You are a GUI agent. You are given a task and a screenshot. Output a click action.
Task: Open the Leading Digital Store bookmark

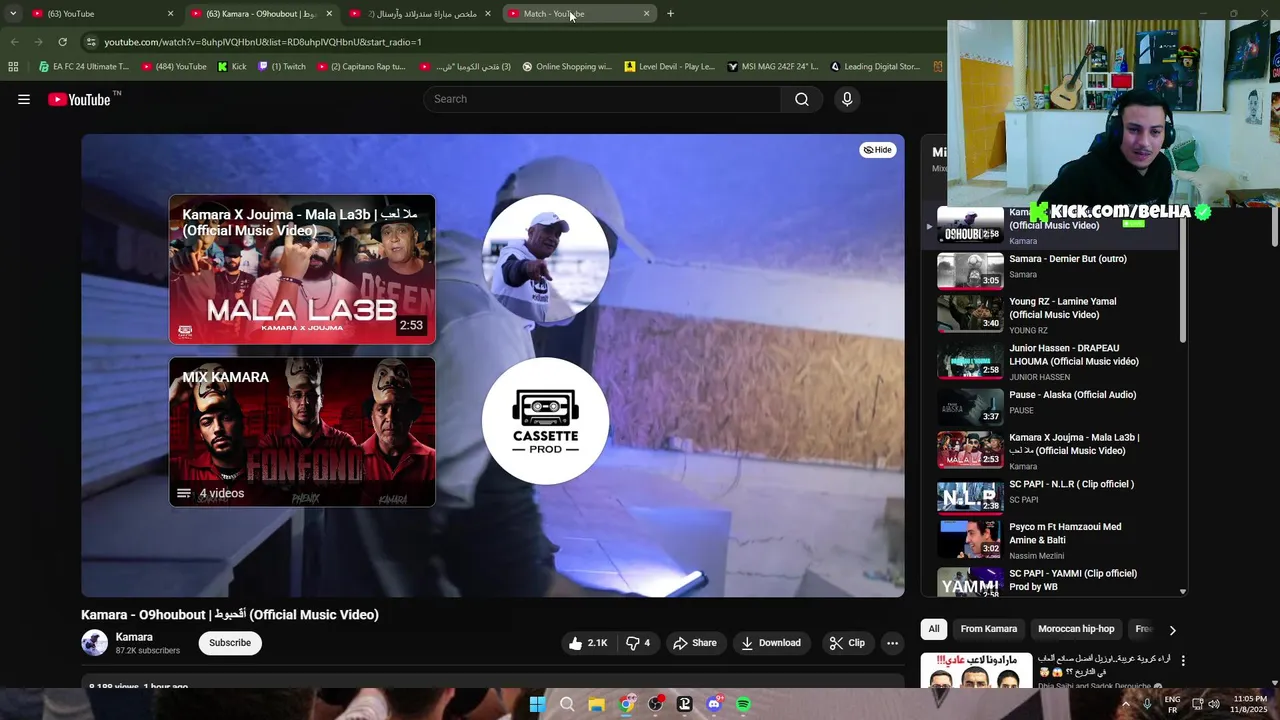click(x=875, y=67)
